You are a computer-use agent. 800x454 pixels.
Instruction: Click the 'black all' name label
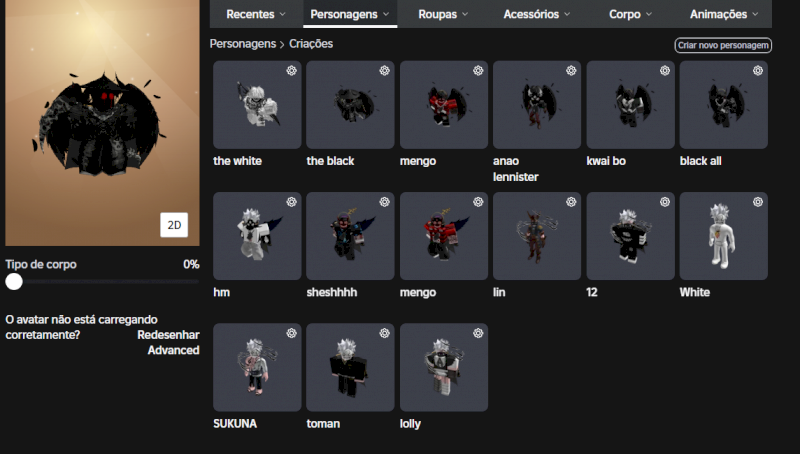tap(701, 161)
